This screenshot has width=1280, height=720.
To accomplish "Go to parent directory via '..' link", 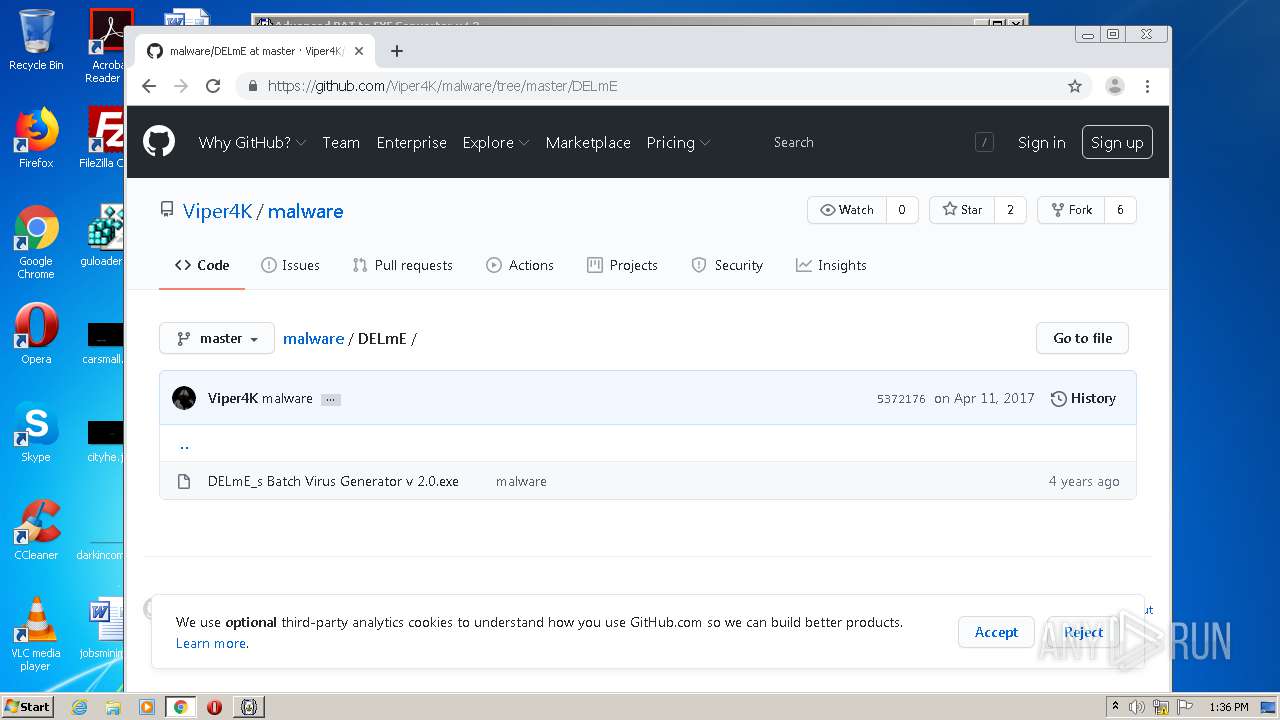I will pyautogui.click(x=184, y=444).
